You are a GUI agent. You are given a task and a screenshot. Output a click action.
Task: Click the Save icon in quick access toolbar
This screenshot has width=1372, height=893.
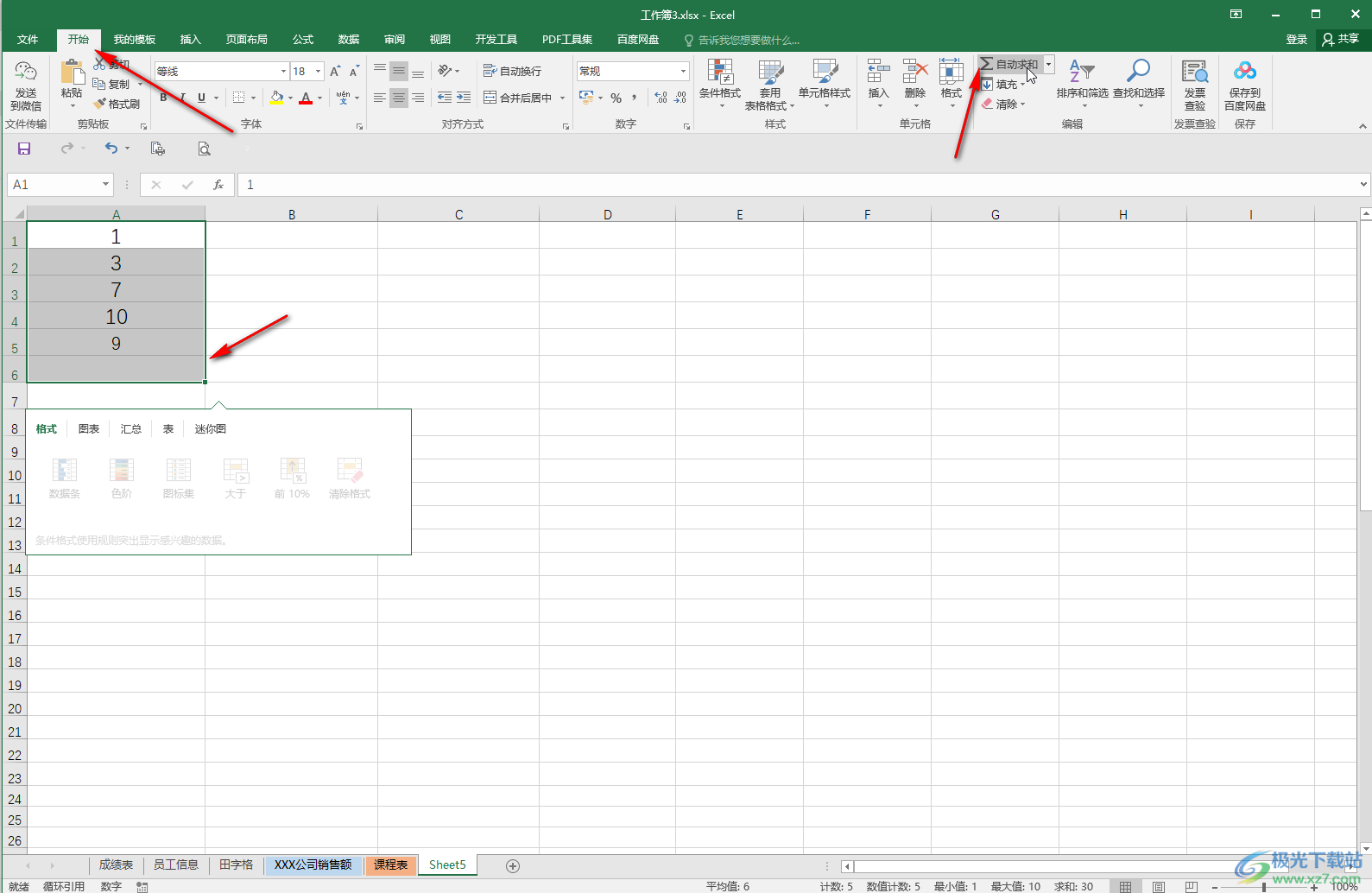click(24, 149)
